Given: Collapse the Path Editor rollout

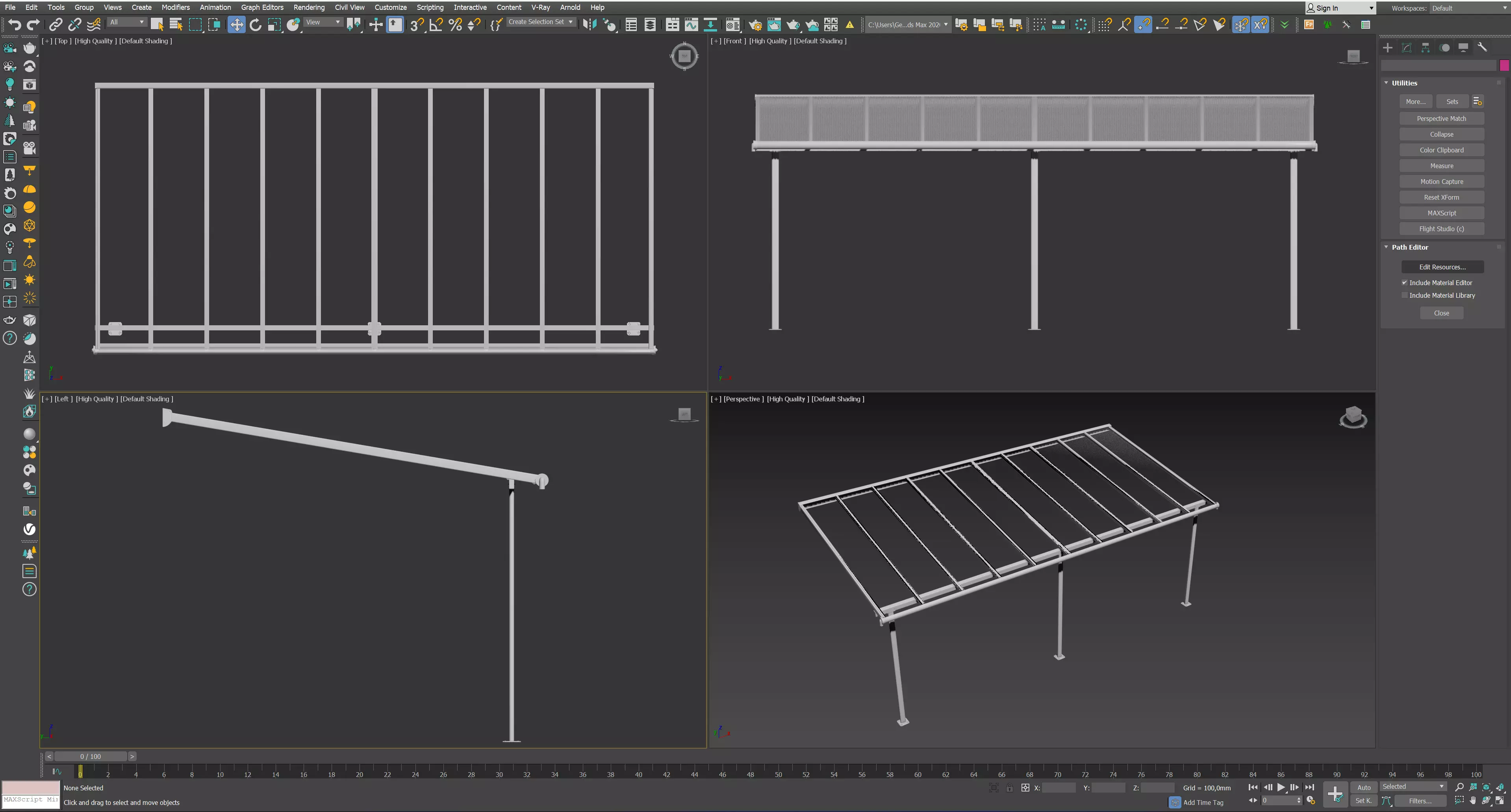Looking at the screenshot, I should tap(1387, 247).
